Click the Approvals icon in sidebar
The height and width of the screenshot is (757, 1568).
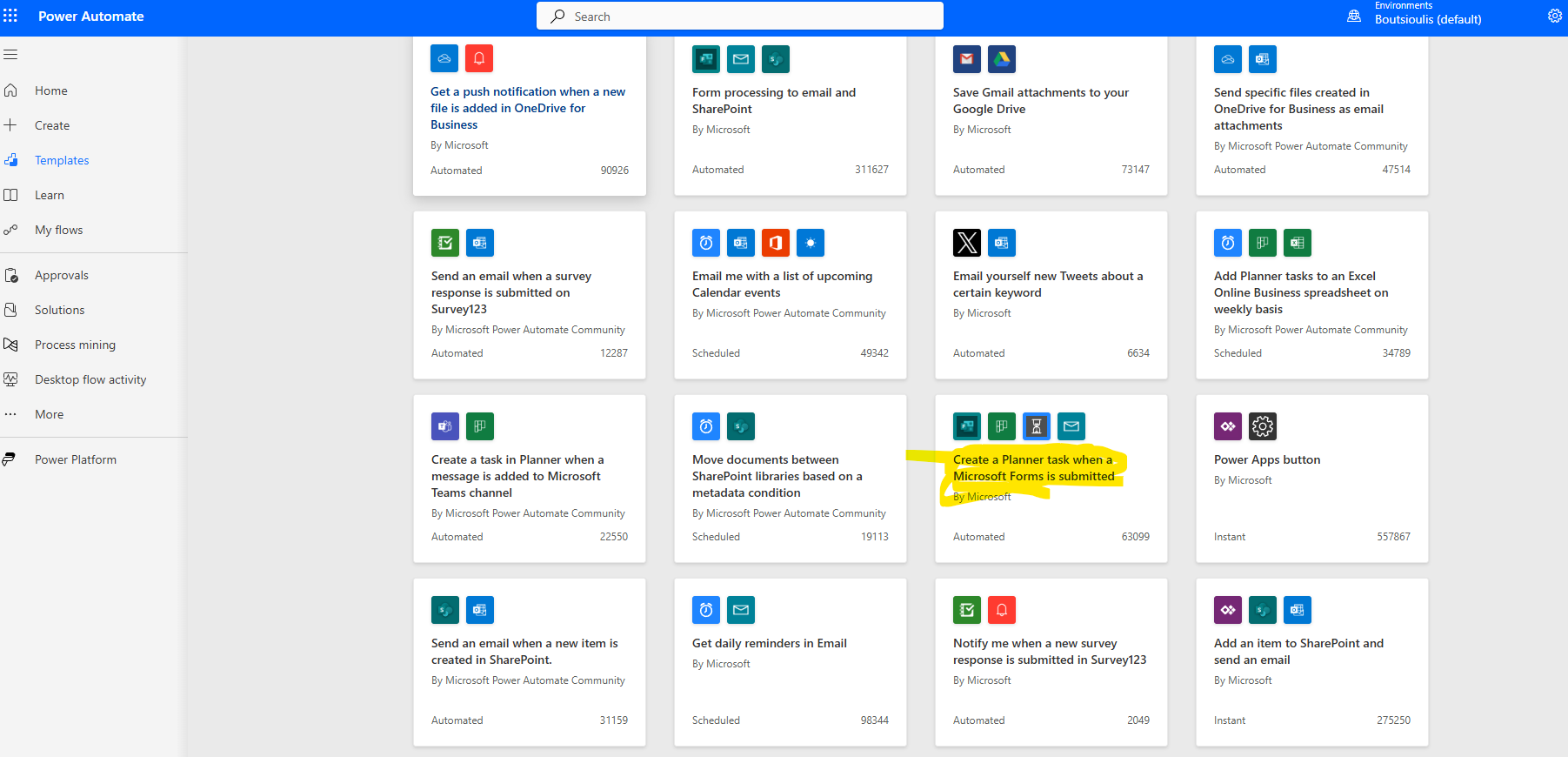[x=10, y=275]
